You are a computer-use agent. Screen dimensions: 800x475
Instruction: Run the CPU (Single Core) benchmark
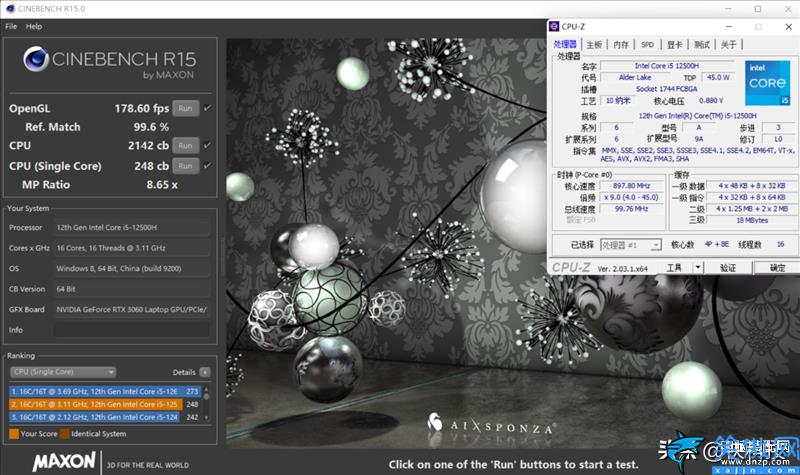pyautogui.click(x=185, y=166)
